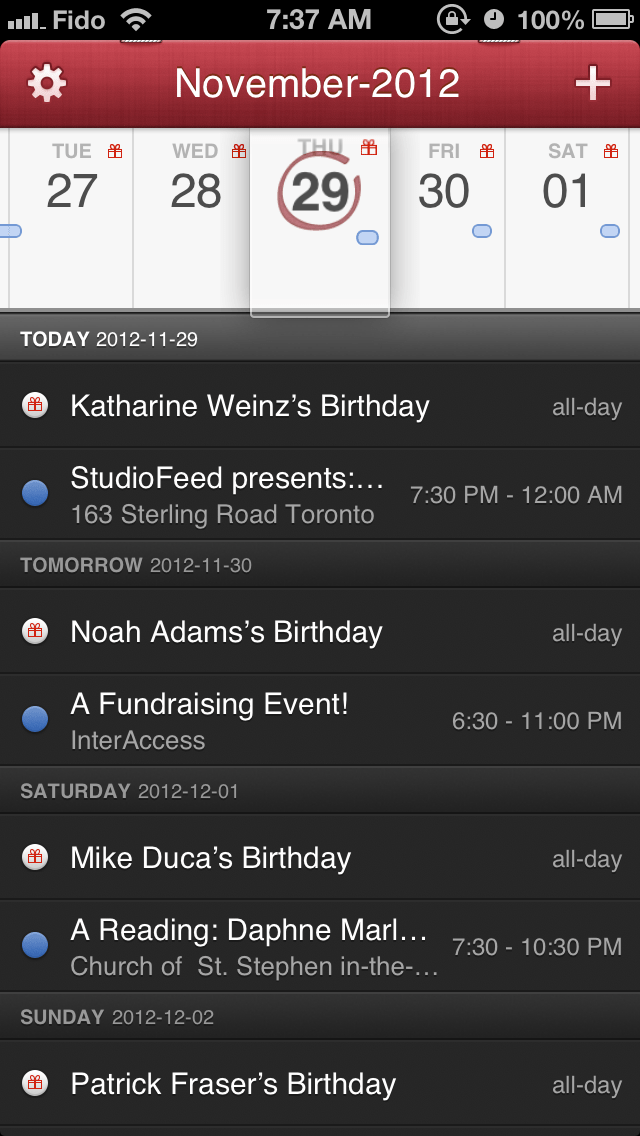Tap the gift icon beside Mike Duca's Birthday
Screen dimensions: 640x1136
(x=35, y=858)
